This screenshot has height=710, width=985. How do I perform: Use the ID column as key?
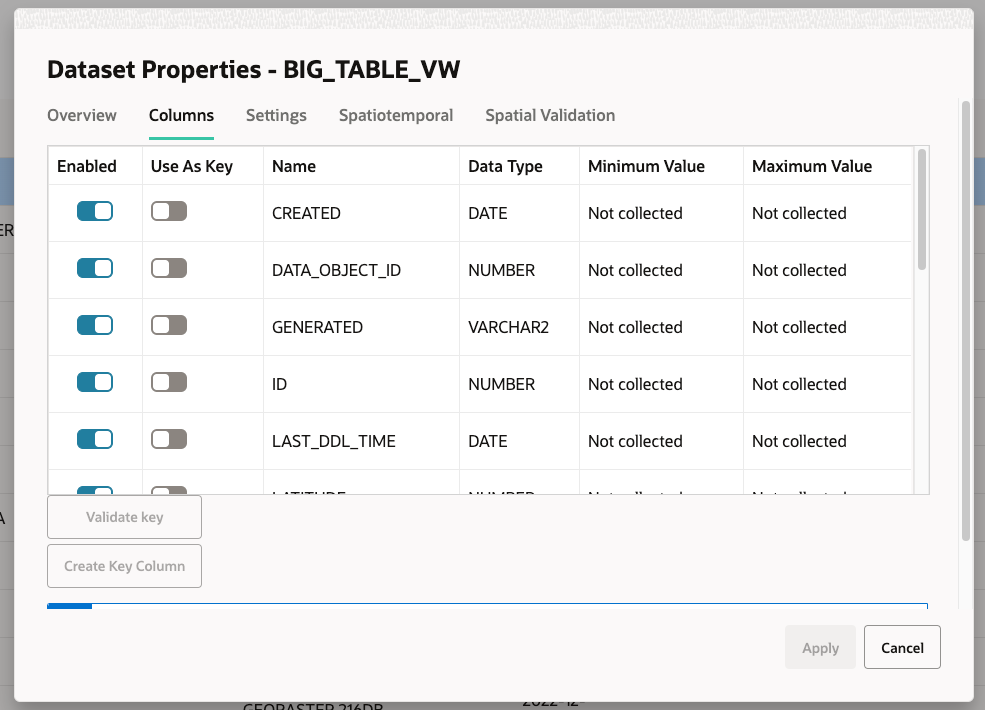(169, 382)
